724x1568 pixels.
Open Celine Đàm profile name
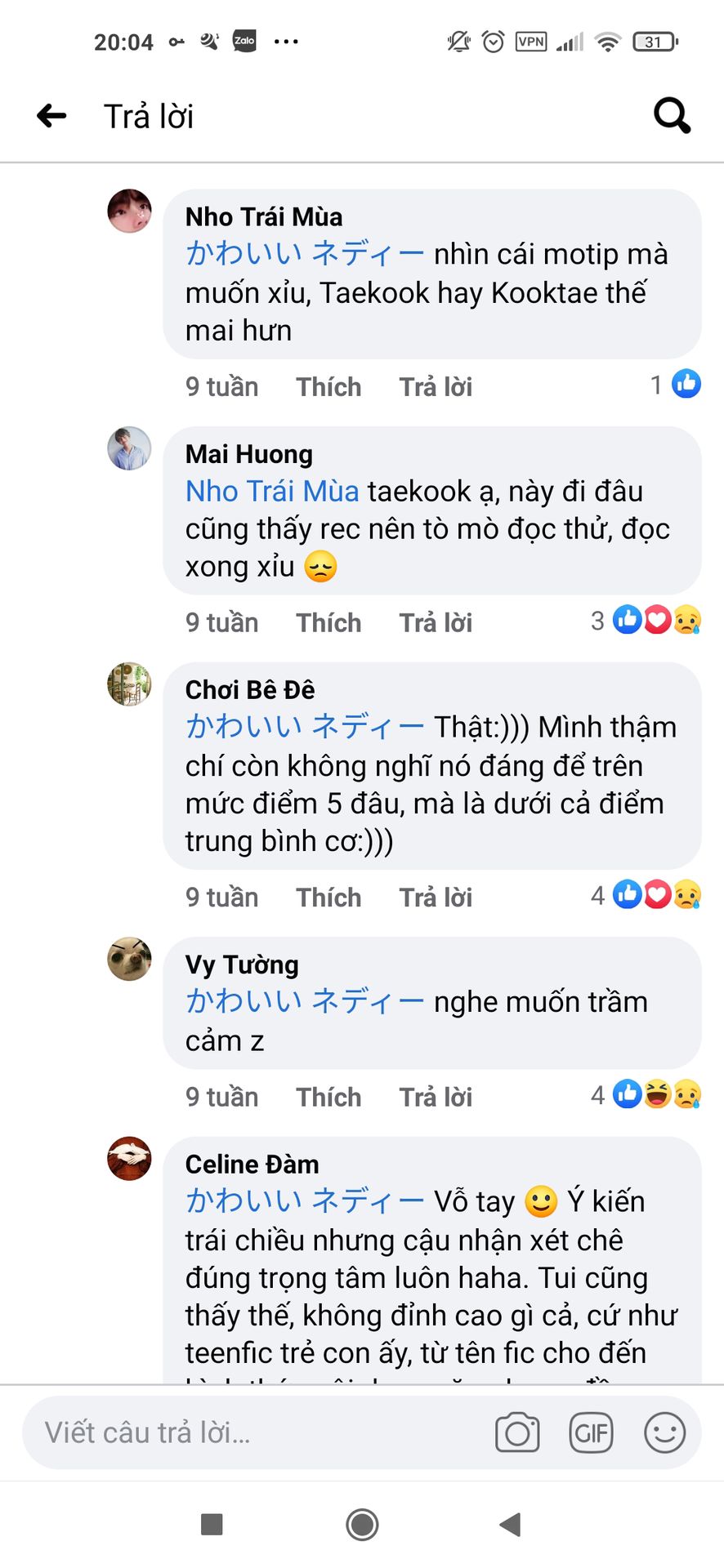[x=252, y=1164]
